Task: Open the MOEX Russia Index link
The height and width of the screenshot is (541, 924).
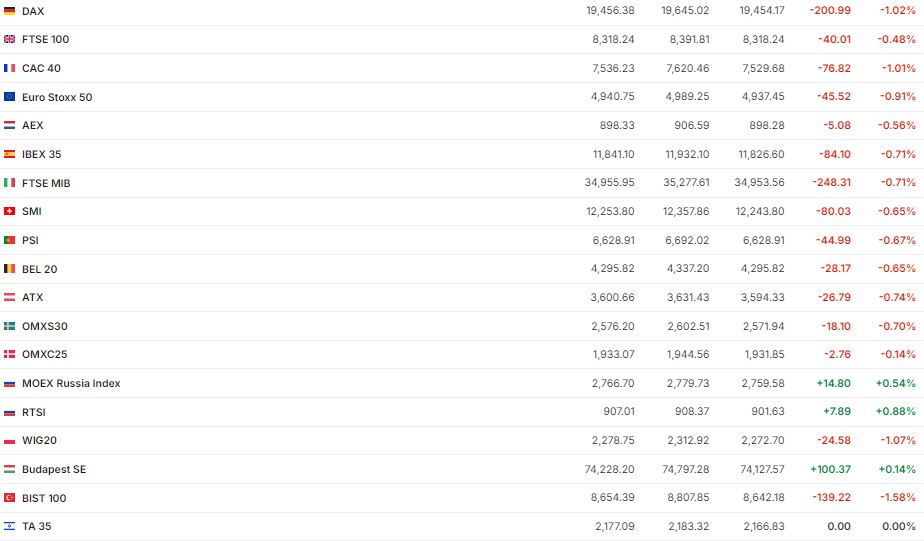Action: [x=71, y=383]
